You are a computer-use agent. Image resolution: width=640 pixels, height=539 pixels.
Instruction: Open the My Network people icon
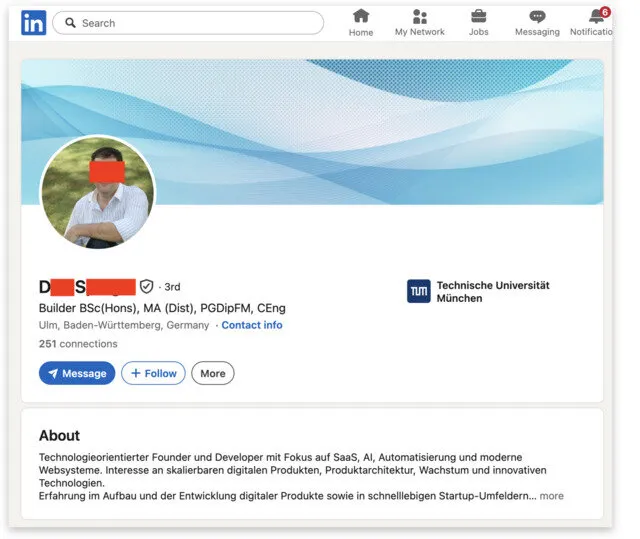(x=420, y=17)
